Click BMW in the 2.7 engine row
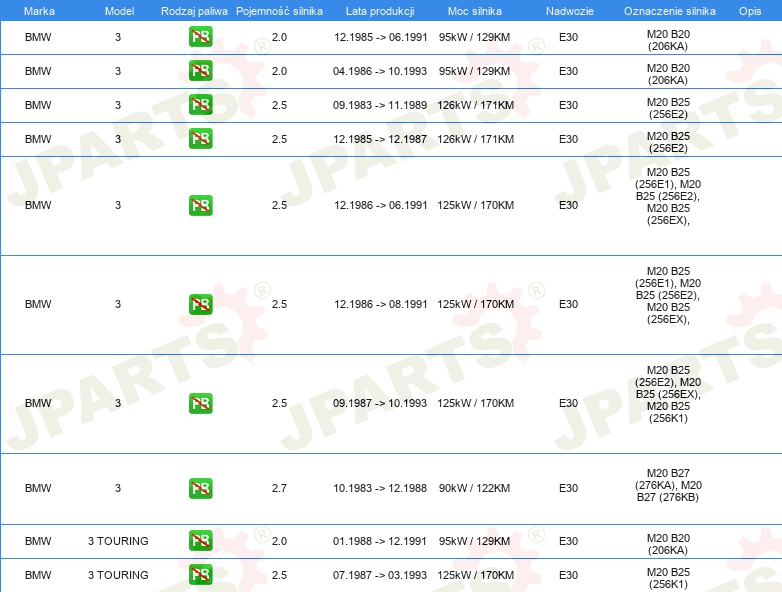The width and height of the screenshot is (782, 592). (38, 488)
